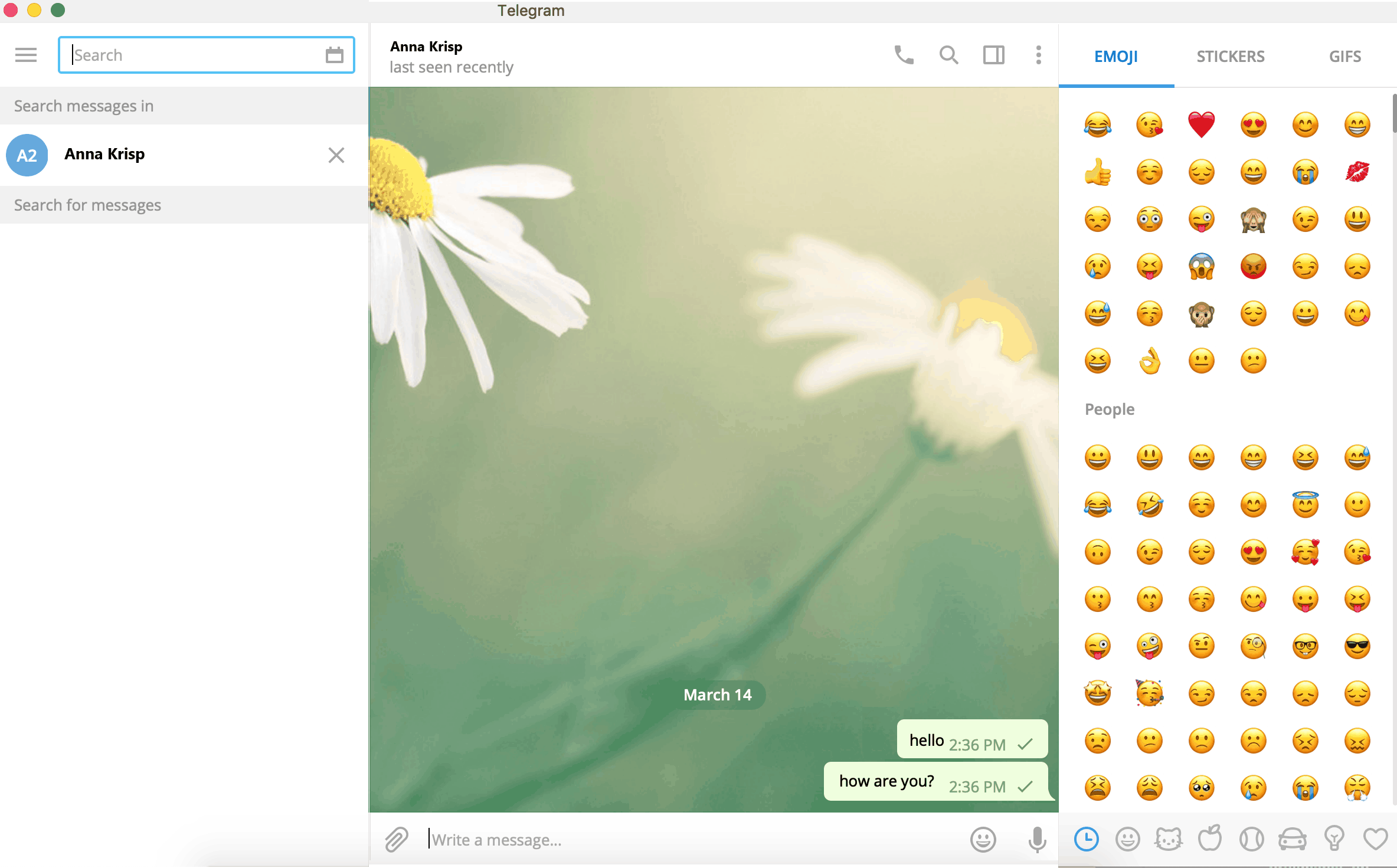Viewport: 1397px width, 868px height.
Task: Insert the OK hand emoji
Action: point(1150,361)
